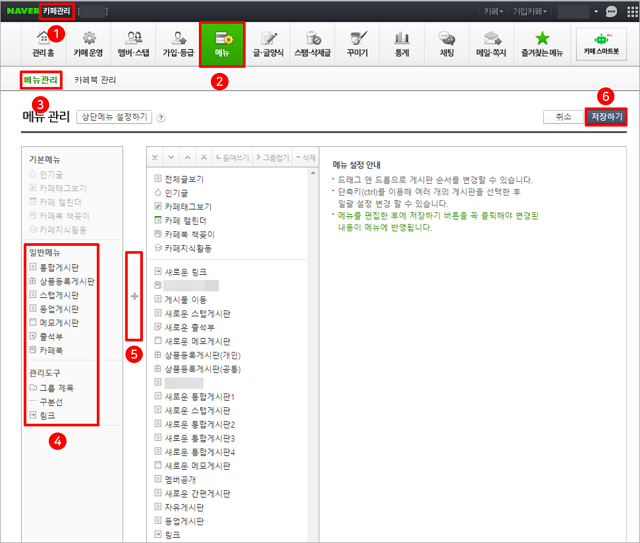Open the 관리홈 admin home icon
640x543 pixels.
(x=44, y=37)
